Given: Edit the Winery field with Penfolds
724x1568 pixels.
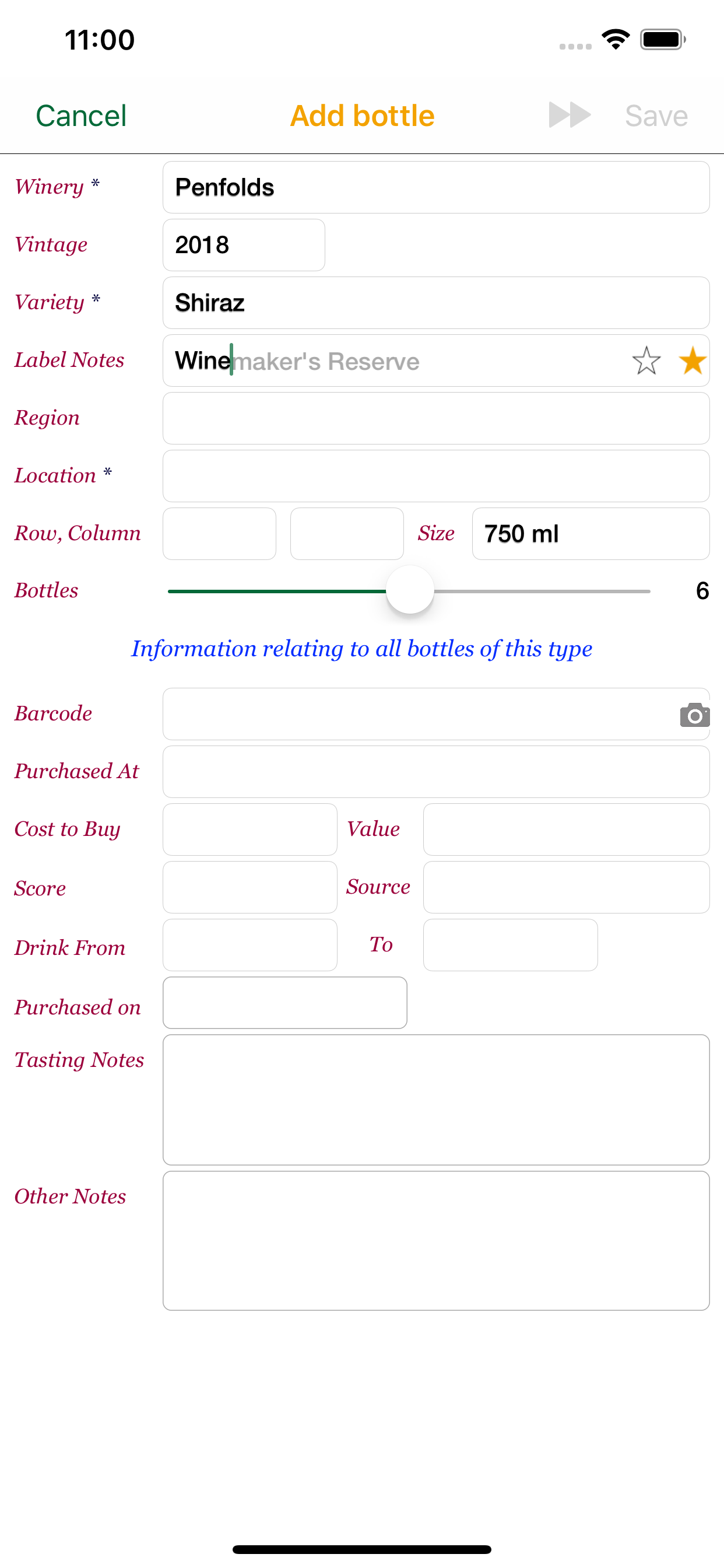Looking at the screenshot, I should pyautogui.click(x=435, y=187).
